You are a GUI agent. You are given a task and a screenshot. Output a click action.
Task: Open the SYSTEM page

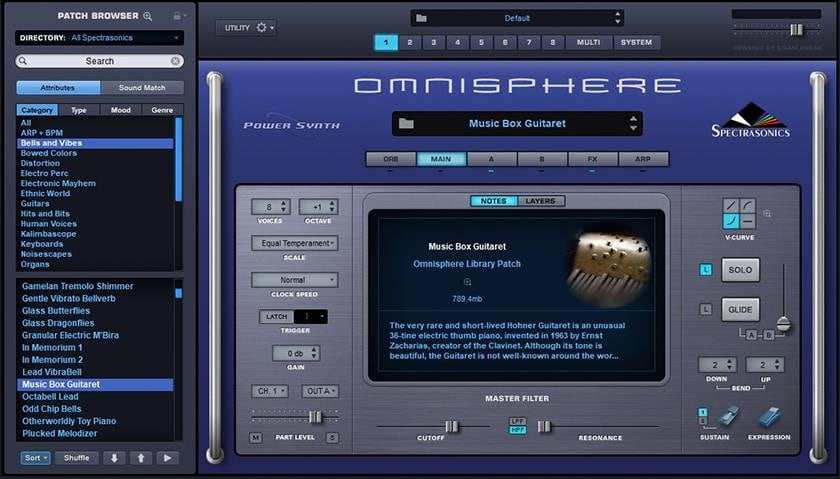pyautogui.click(x=636, y=42)
